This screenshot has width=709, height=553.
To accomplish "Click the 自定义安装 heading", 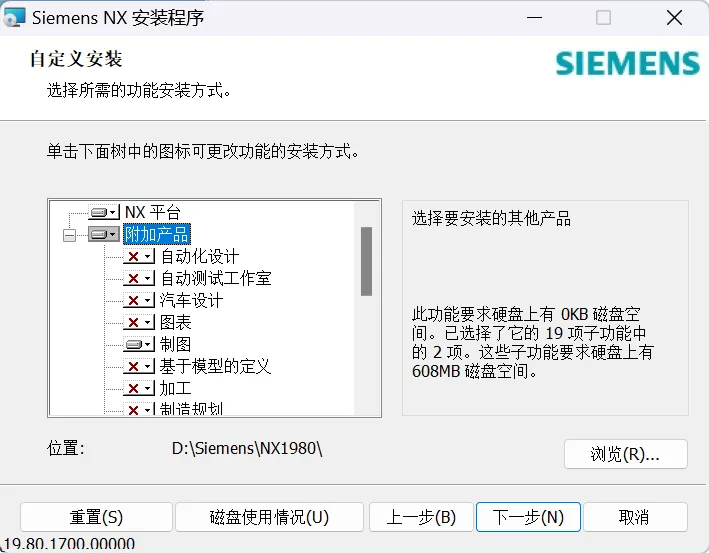I will click(x=76, y=59).
